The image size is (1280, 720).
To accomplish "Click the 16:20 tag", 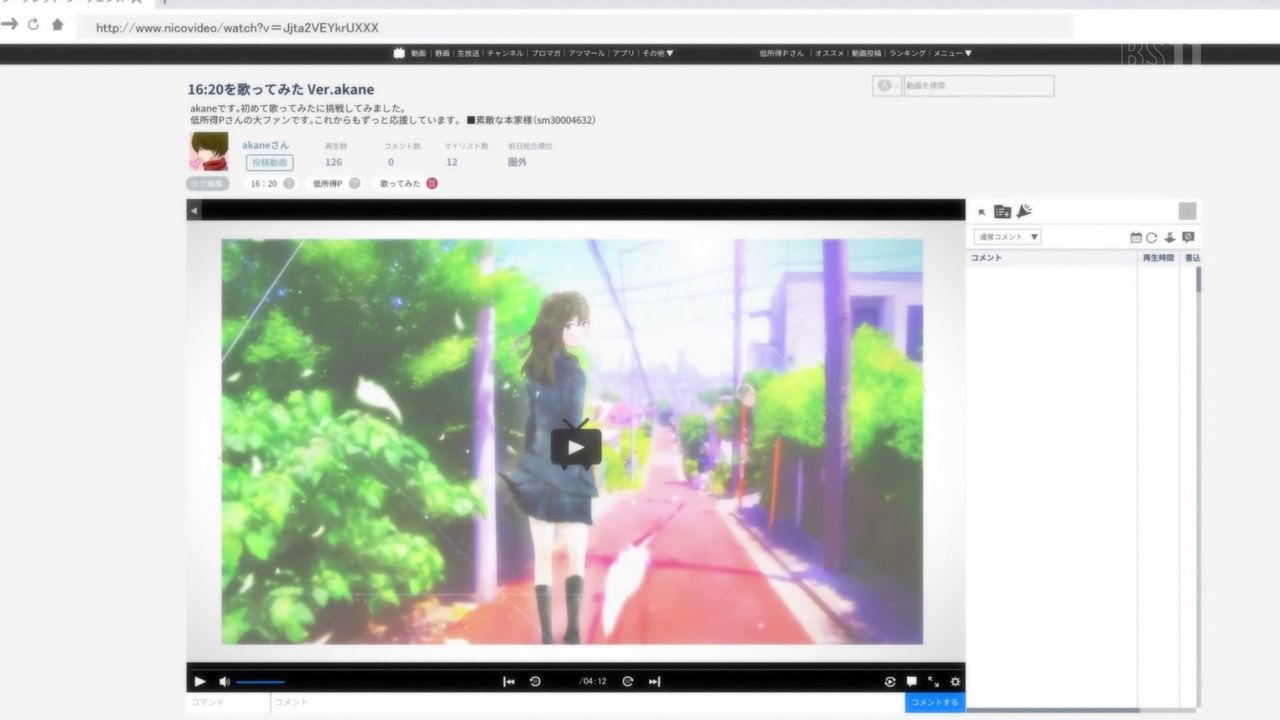I will 264,184.
